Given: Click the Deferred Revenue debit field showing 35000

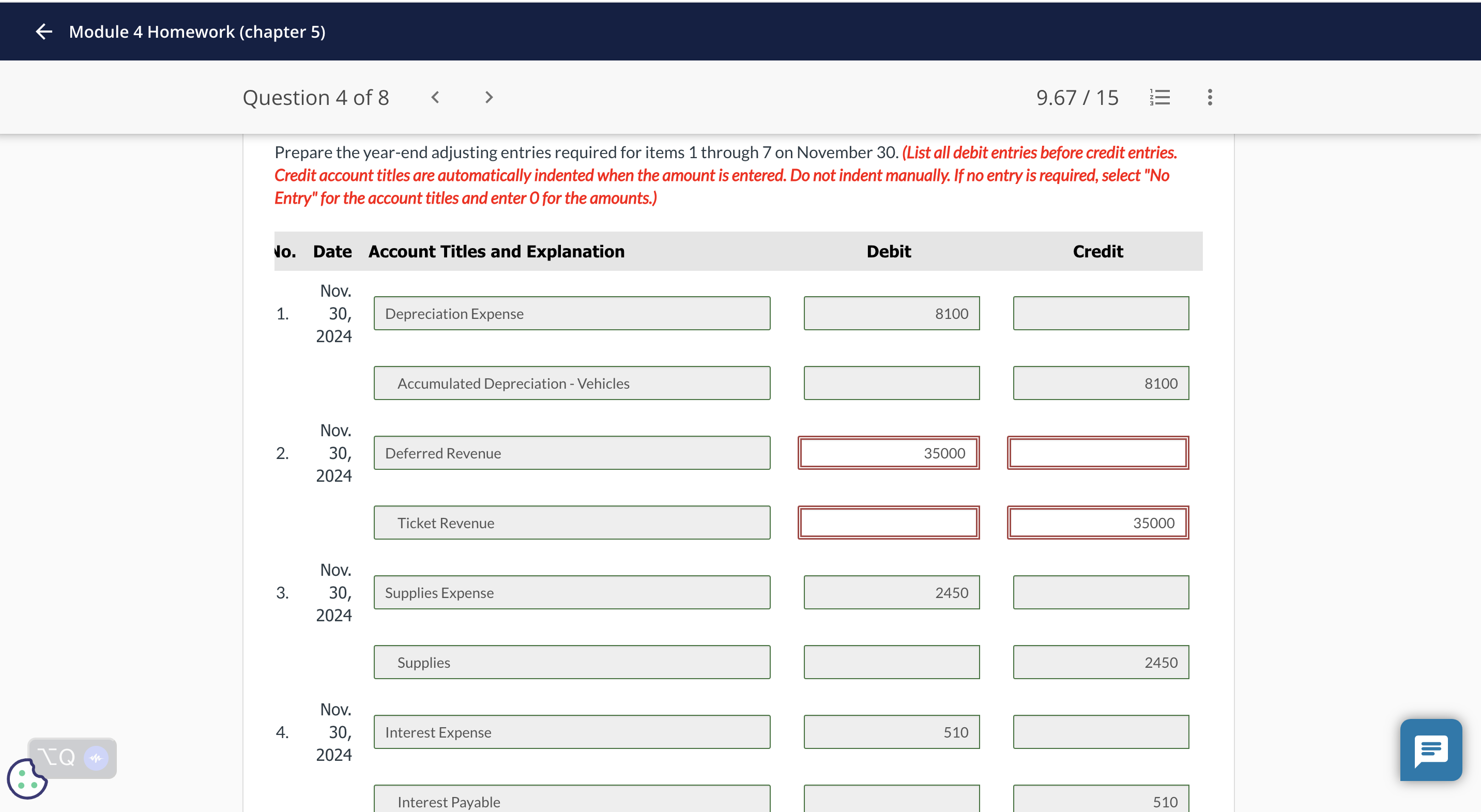Looking at the screenshot, I should [x=888, y=453].
